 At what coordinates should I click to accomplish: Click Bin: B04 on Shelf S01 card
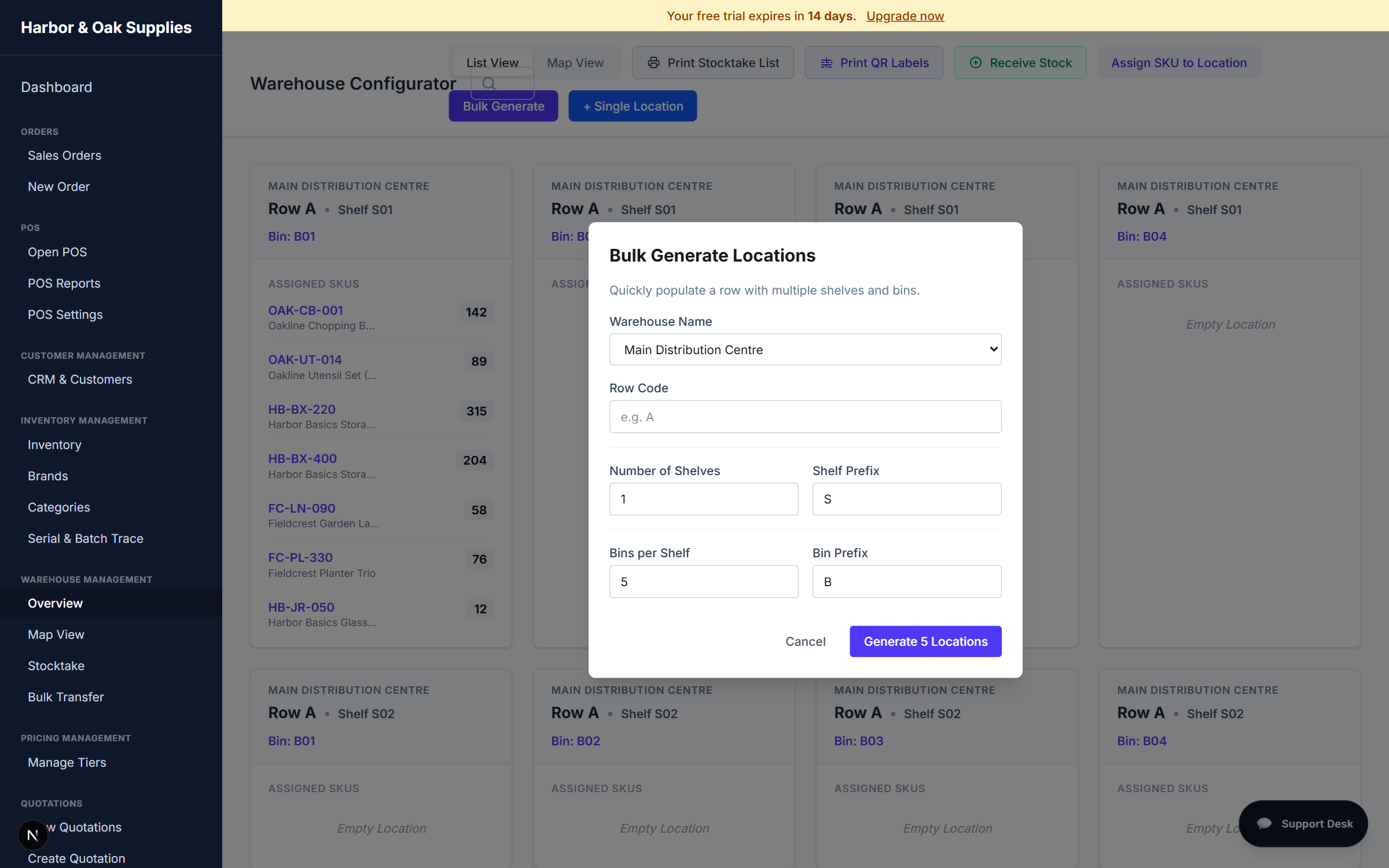[x=1141, y=236]
